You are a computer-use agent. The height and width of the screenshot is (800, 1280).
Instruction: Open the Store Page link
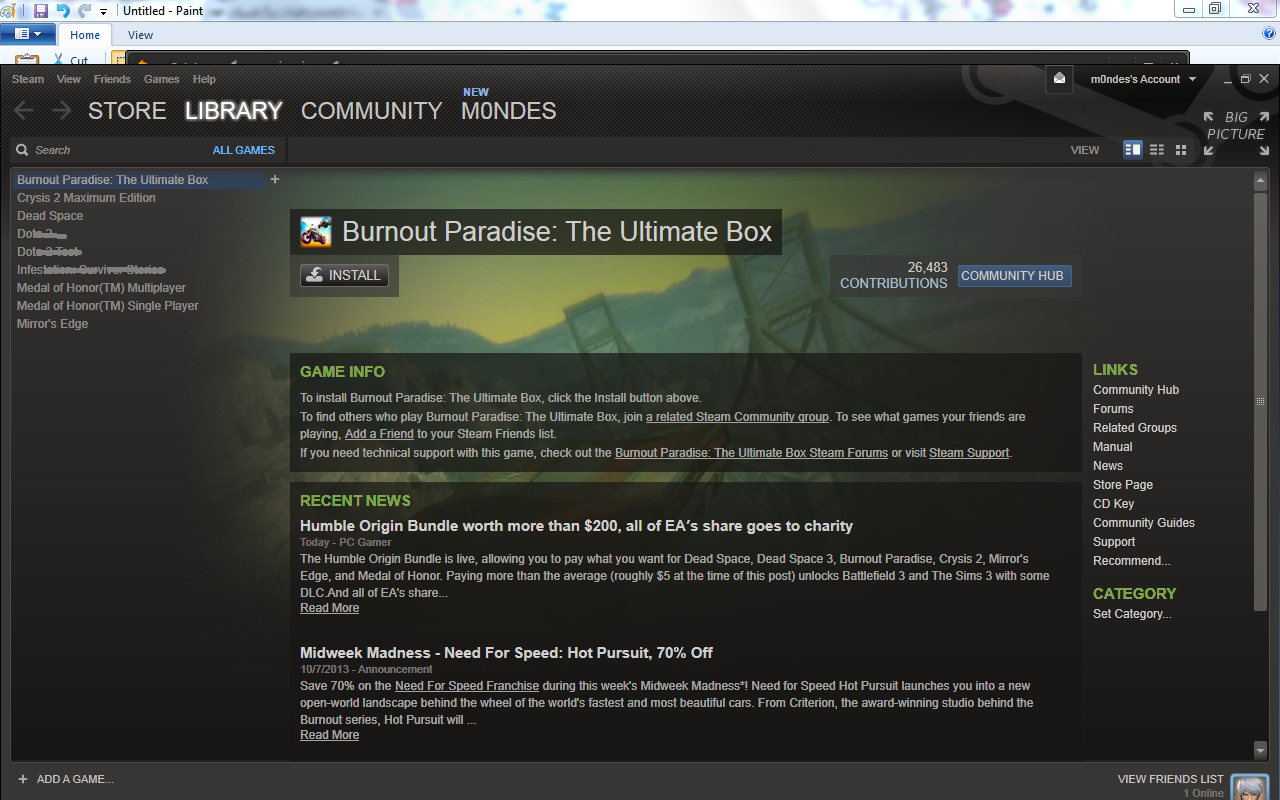[x=1123, y=485]
